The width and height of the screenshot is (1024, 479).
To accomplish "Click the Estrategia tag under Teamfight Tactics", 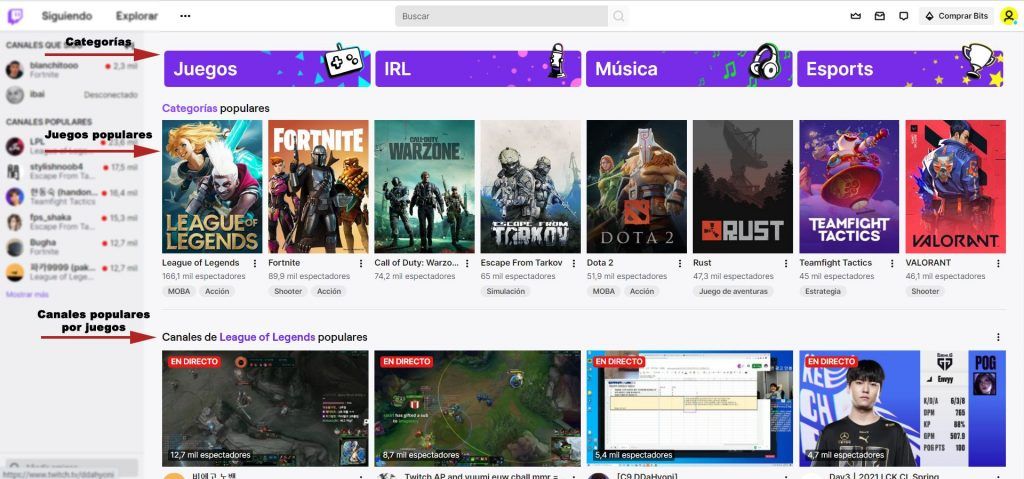I will point(823,291).
